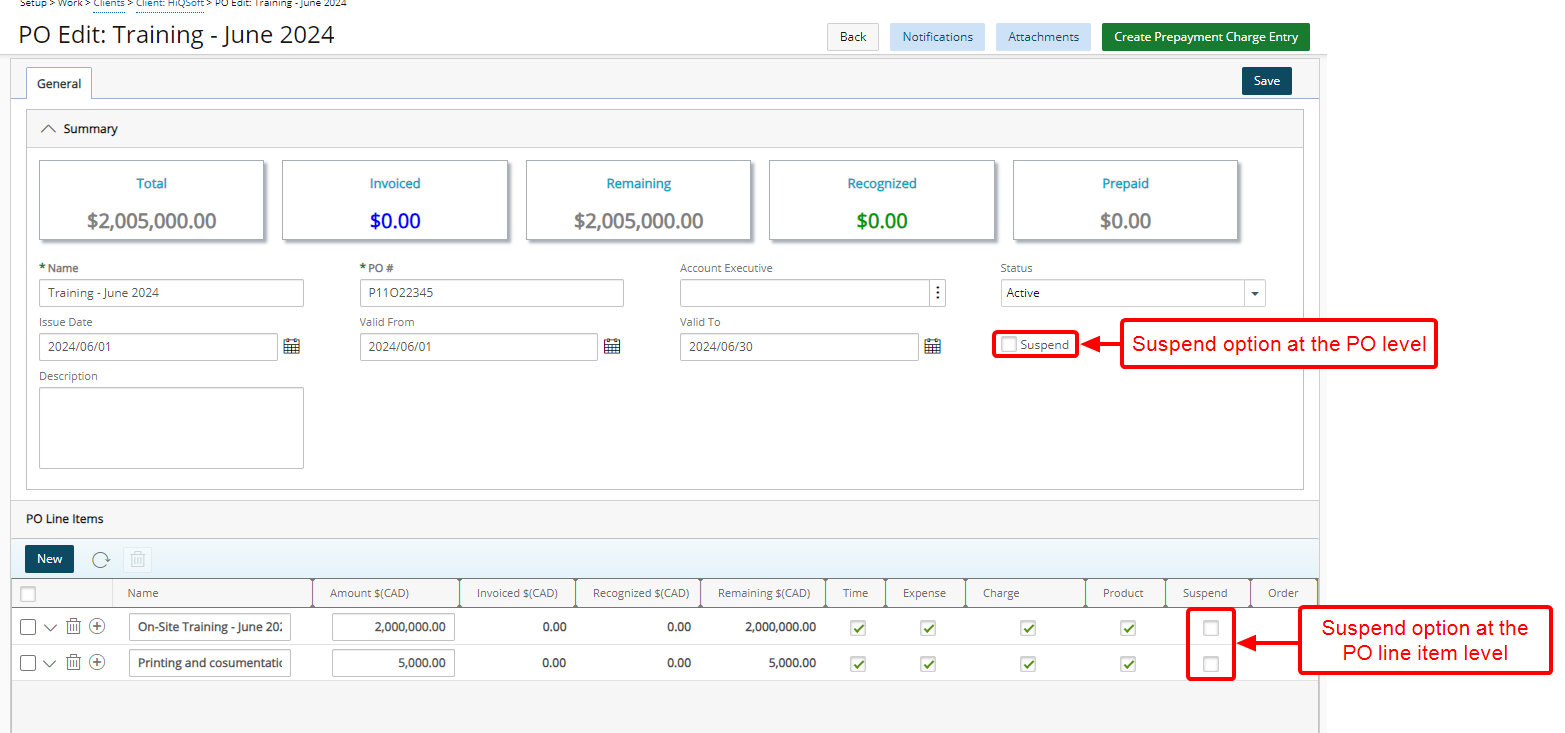The width and height of the screenshot is (1565, 733).
Task: Click the Issue Date field
Action: (x=158, y=347)
